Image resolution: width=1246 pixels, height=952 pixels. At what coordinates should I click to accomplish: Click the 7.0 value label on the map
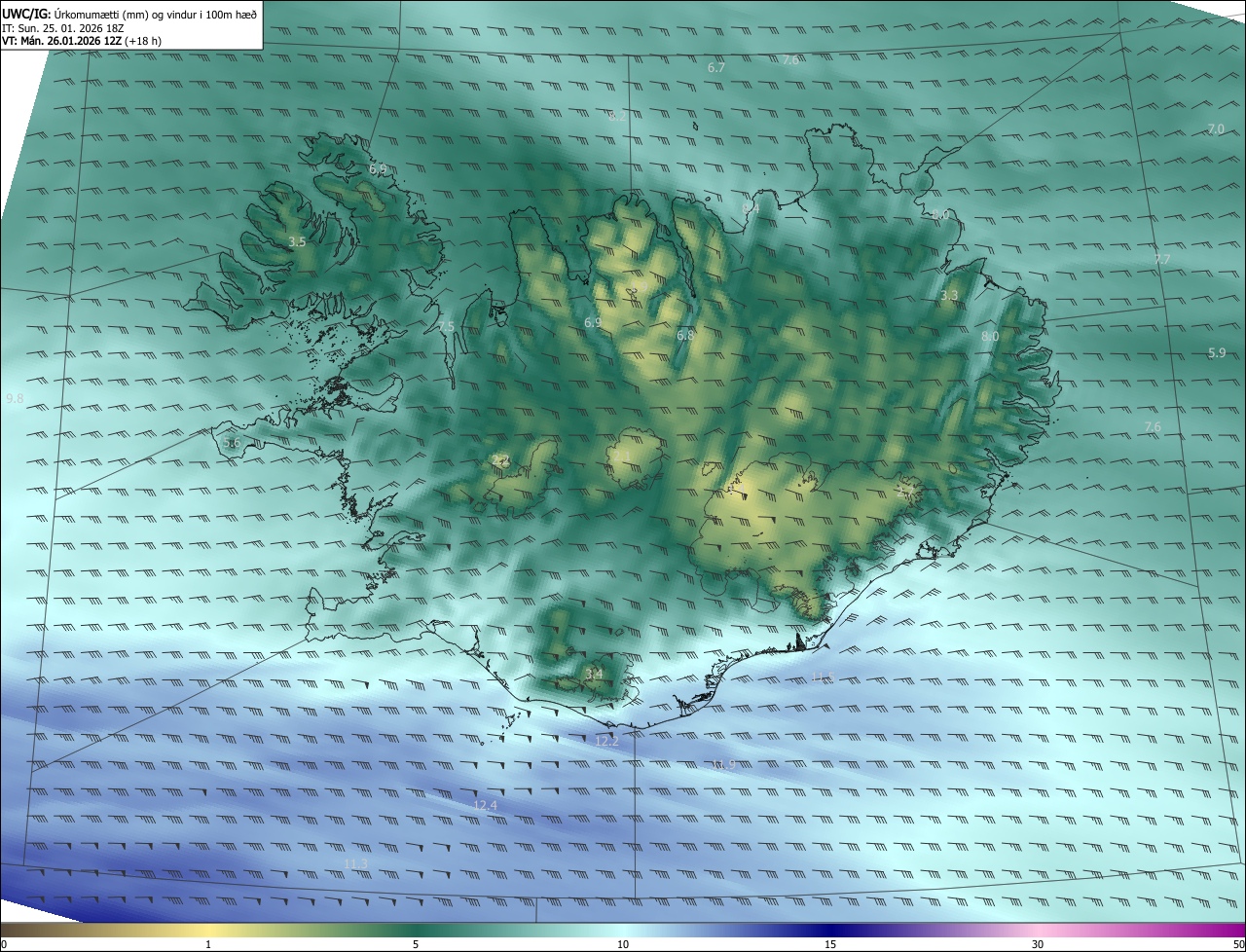pos(1216,128)
